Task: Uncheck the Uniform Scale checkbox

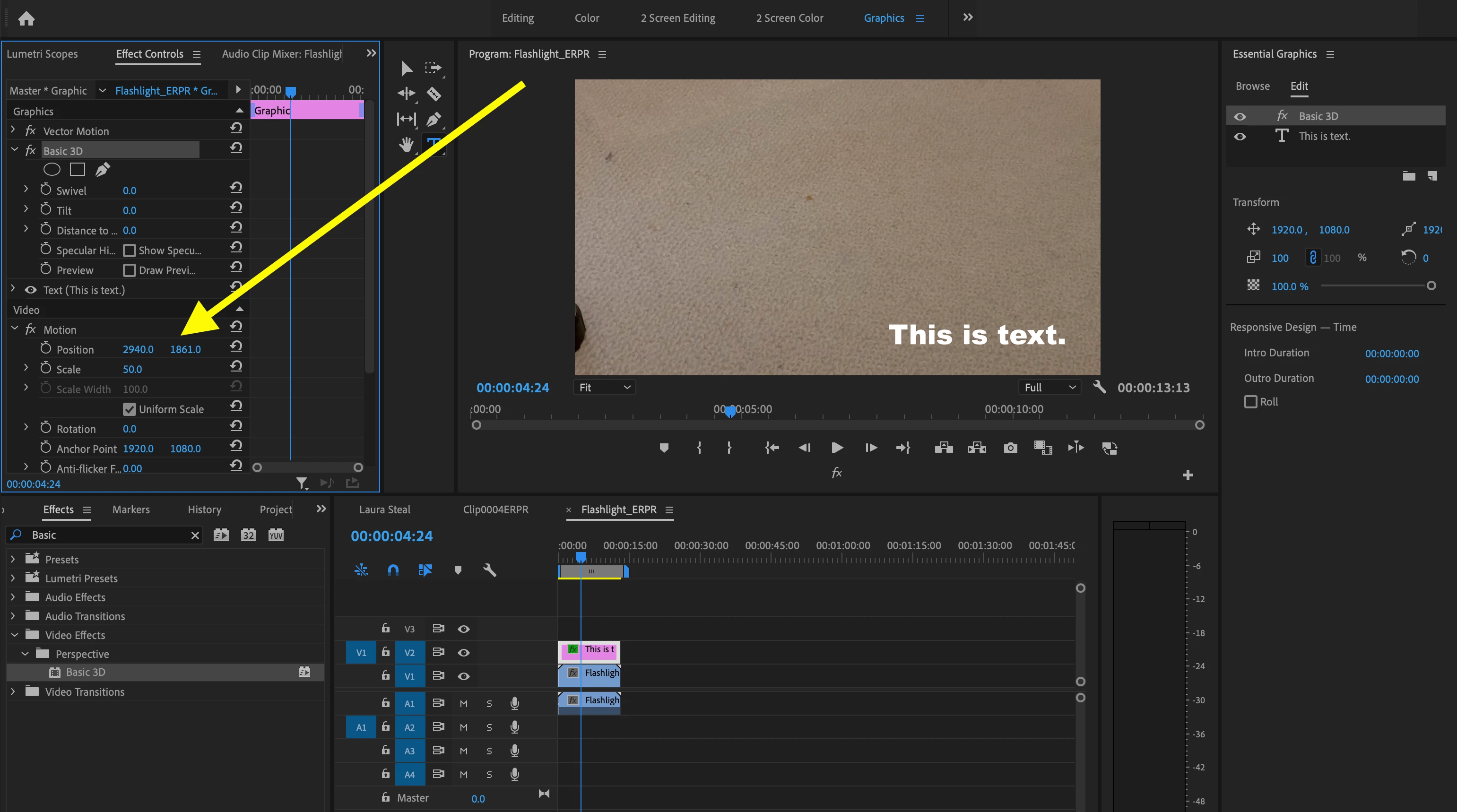Action: click(130, 409)
